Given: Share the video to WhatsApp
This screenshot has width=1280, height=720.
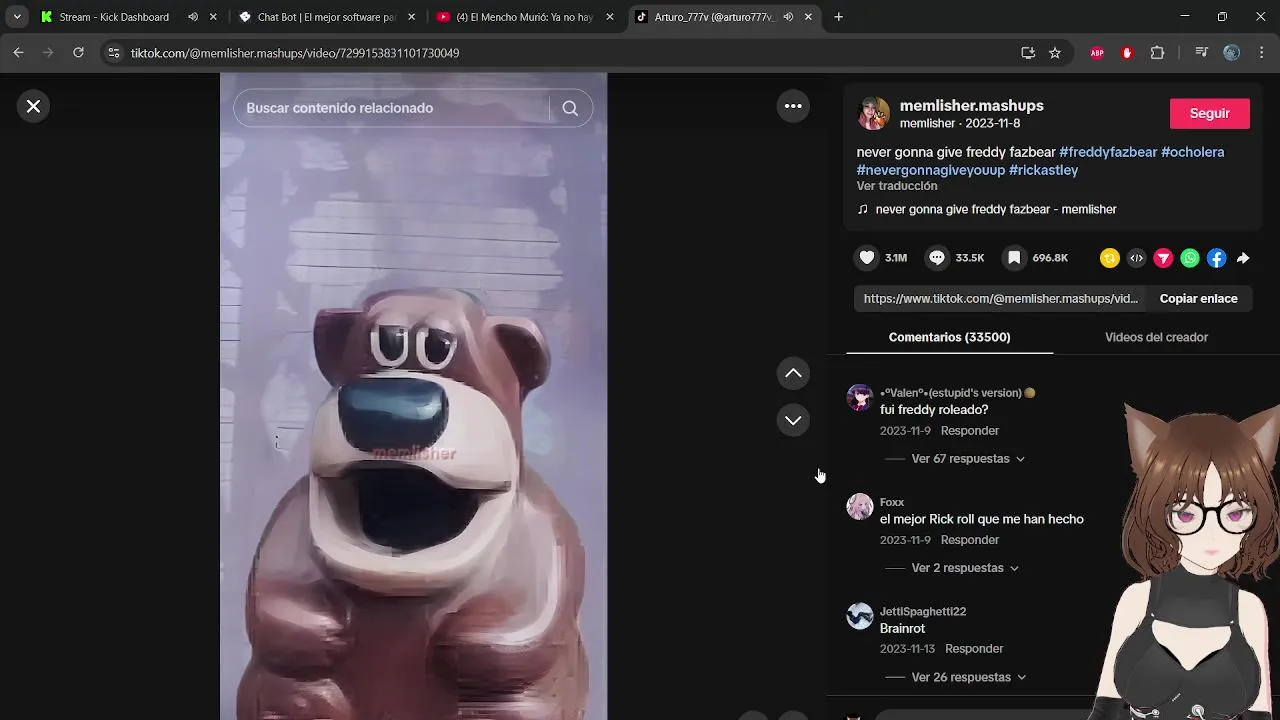Looking at the screenshot, I should 1190,258.
